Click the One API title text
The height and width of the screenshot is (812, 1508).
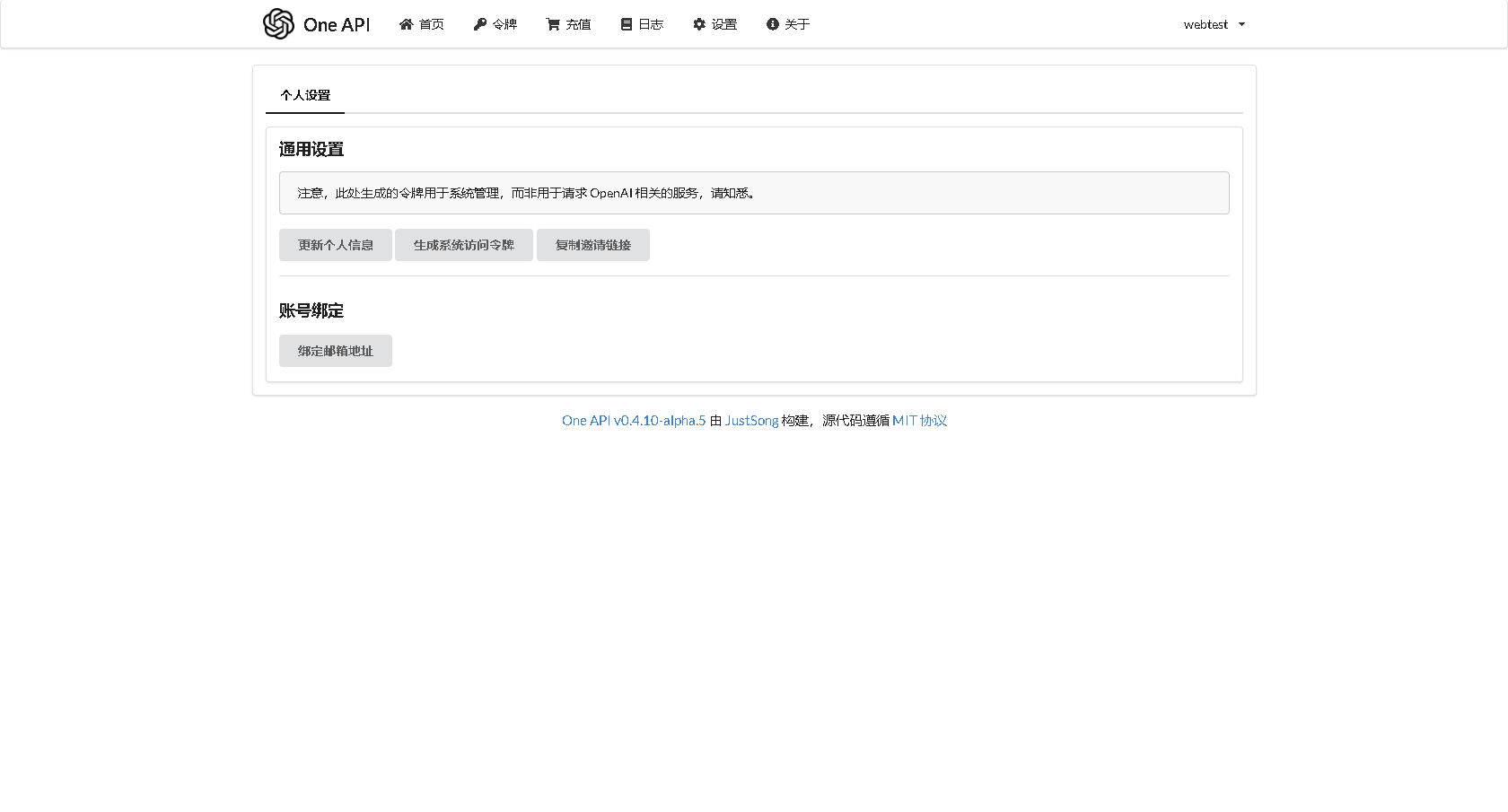coord(337,25)
